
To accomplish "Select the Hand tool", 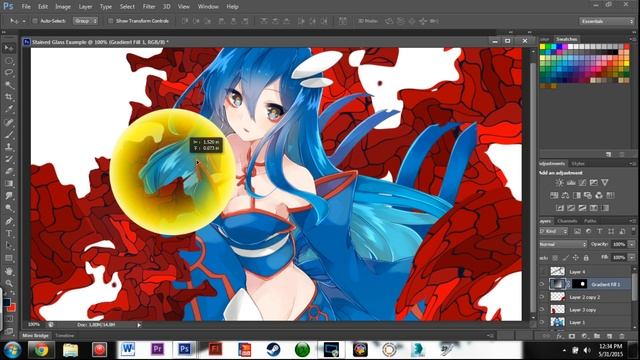I will pyautogui.click(x=9, y=271).
